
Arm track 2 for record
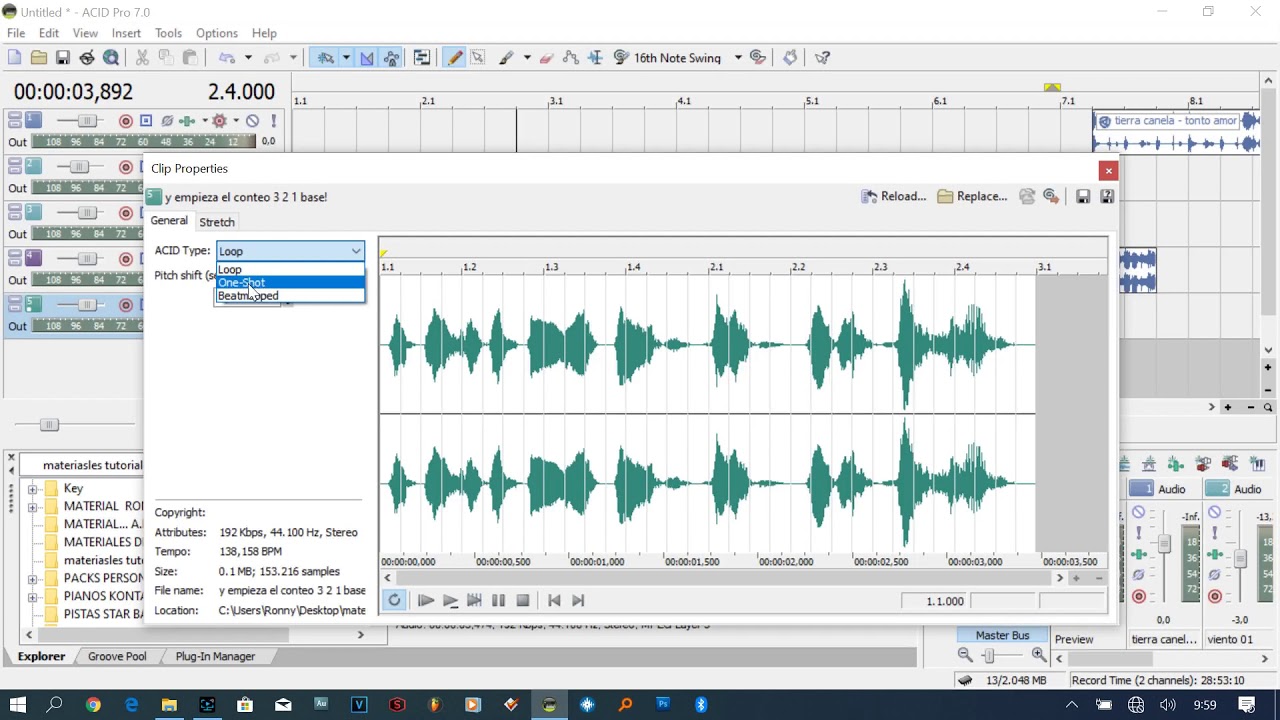click(x=125, y=167)
